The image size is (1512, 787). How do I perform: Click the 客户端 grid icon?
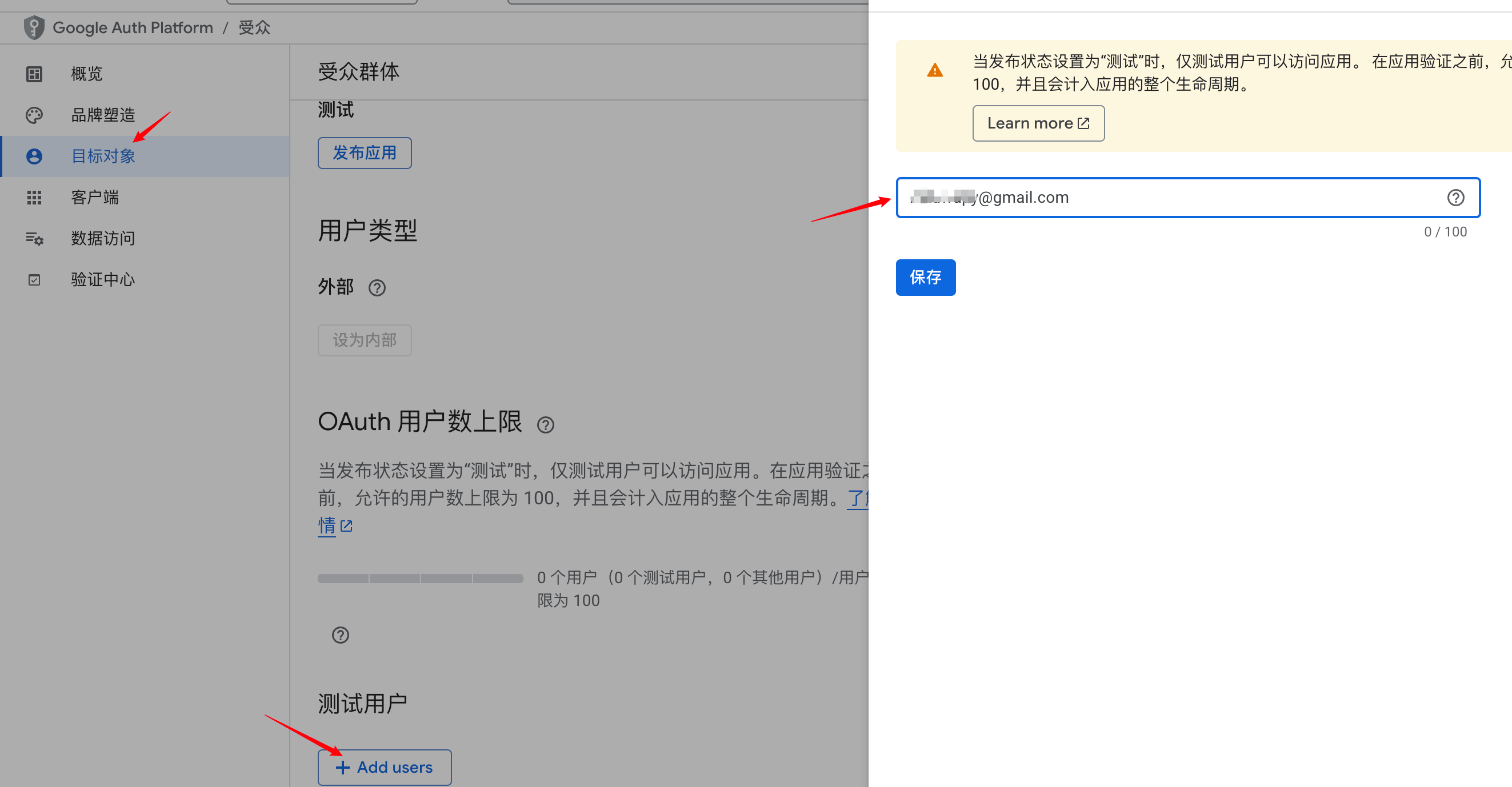[x=34, y=197]
